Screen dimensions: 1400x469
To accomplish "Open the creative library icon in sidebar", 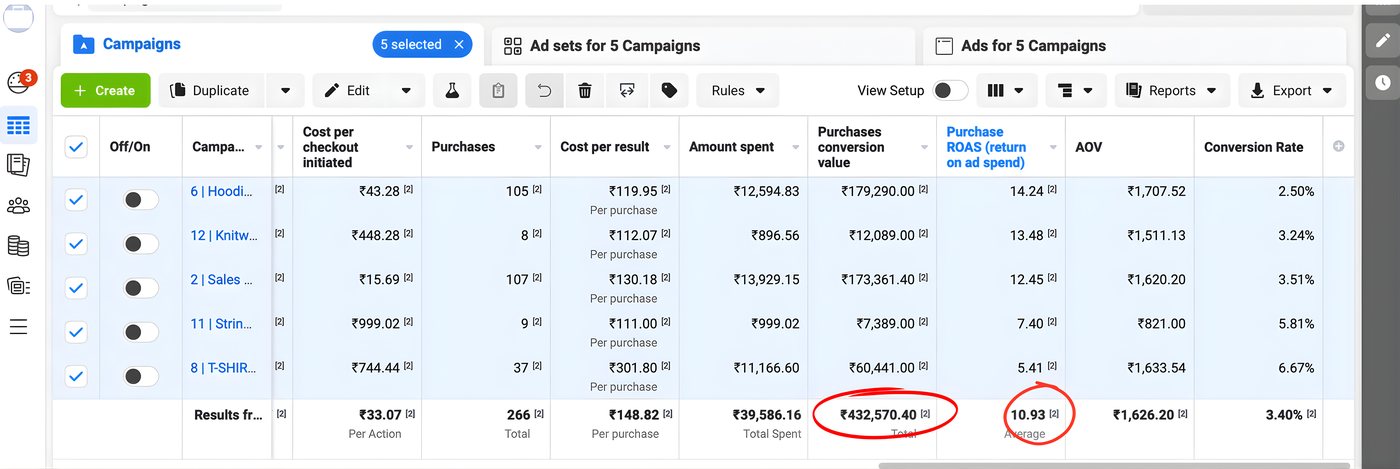I will click(x=18, y=286).
